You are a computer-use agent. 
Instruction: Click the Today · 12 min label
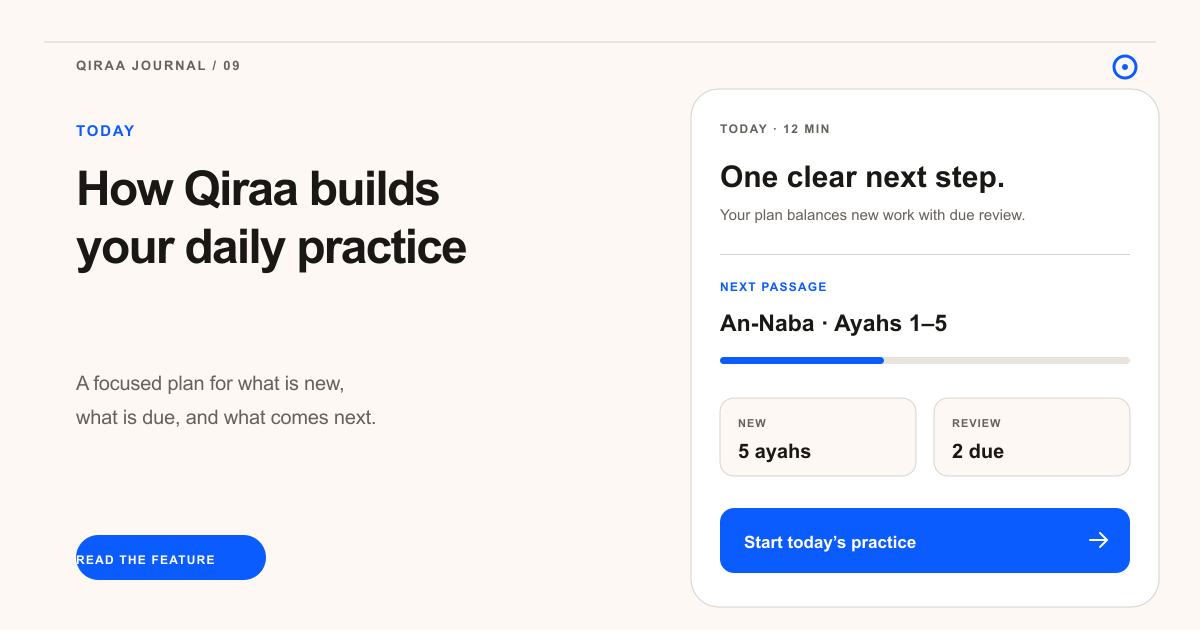(x=775, y=129)
